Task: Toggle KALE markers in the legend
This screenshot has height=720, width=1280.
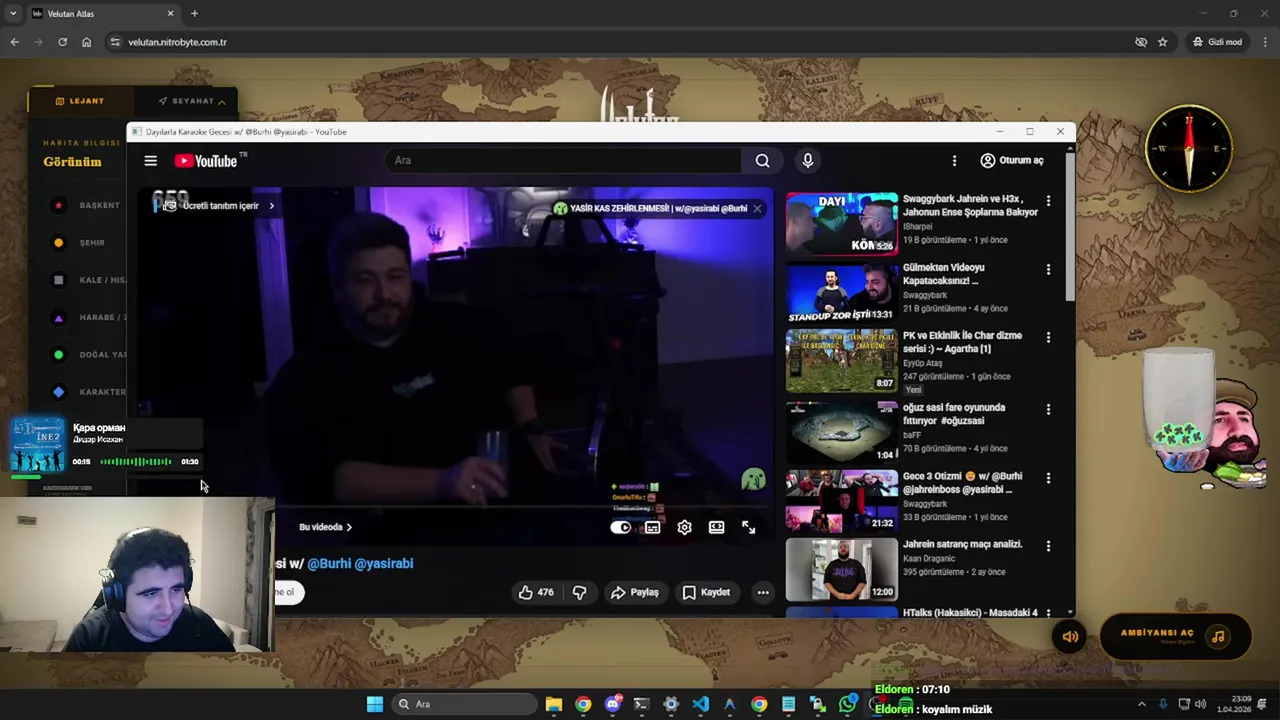Action: (x=88, y=280)
